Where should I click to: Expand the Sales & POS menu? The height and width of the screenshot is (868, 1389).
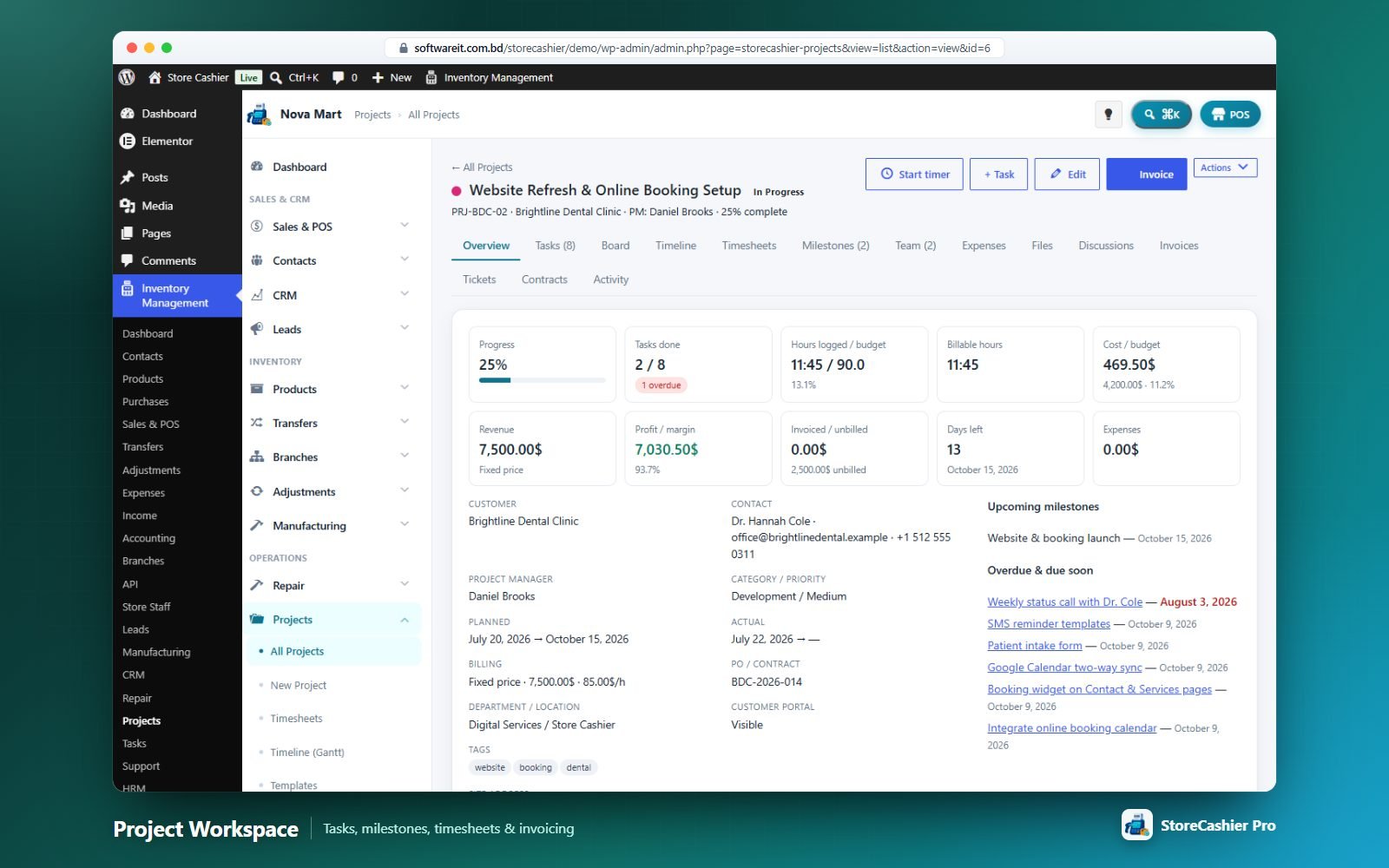click(405, 226)
